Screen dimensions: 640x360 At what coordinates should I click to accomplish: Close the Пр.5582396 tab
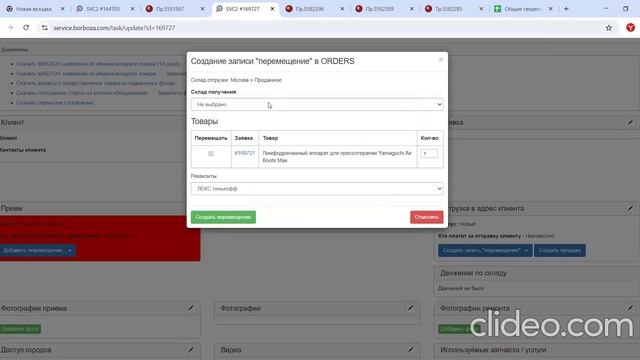tap(342, 9)
